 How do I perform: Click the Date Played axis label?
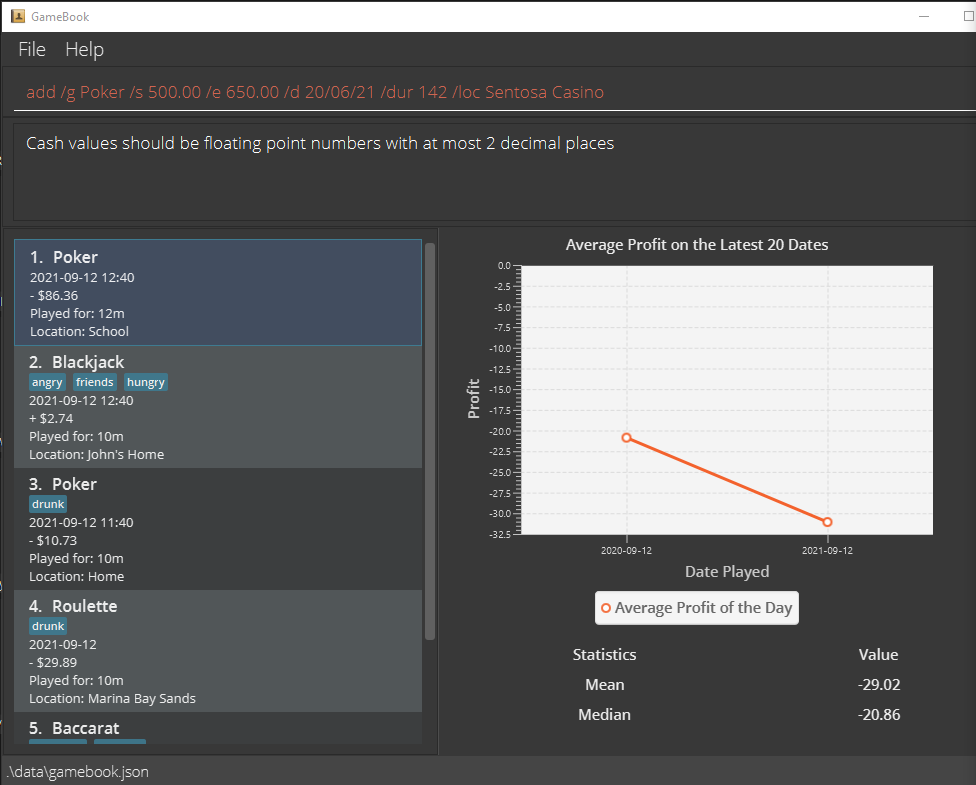pos(727,571)
